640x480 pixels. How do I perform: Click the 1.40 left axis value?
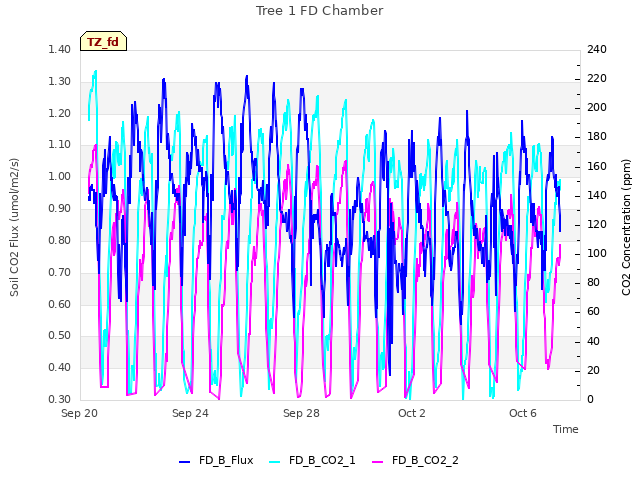(x=60, y=50)
